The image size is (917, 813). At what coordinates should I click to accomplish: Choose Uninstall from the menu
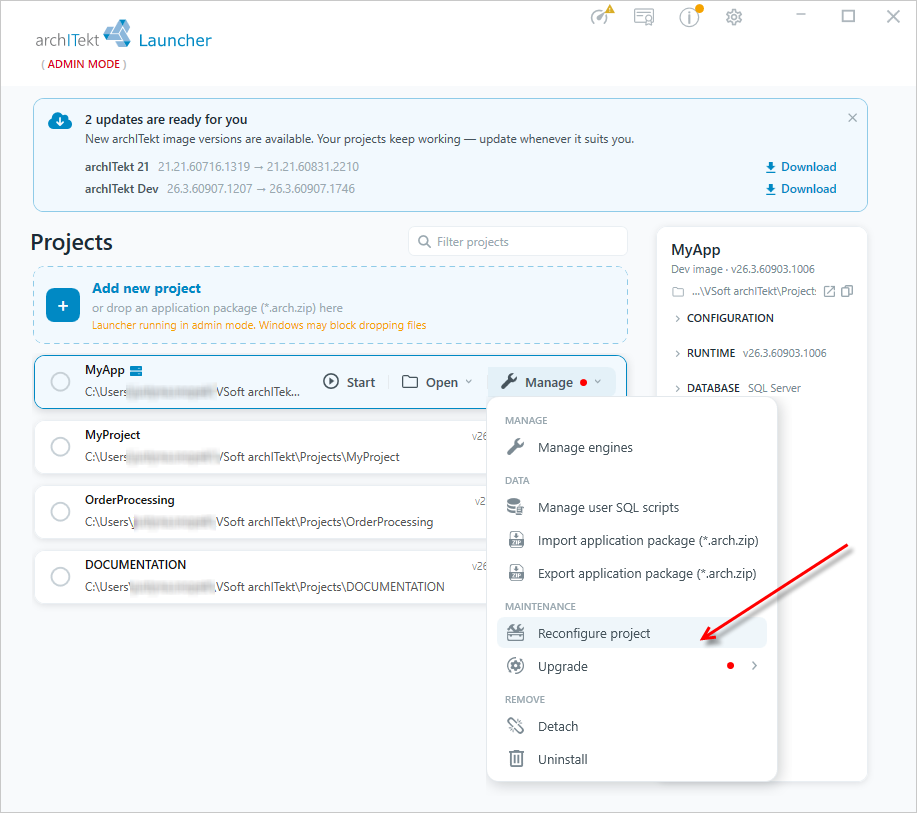[632, 759]
